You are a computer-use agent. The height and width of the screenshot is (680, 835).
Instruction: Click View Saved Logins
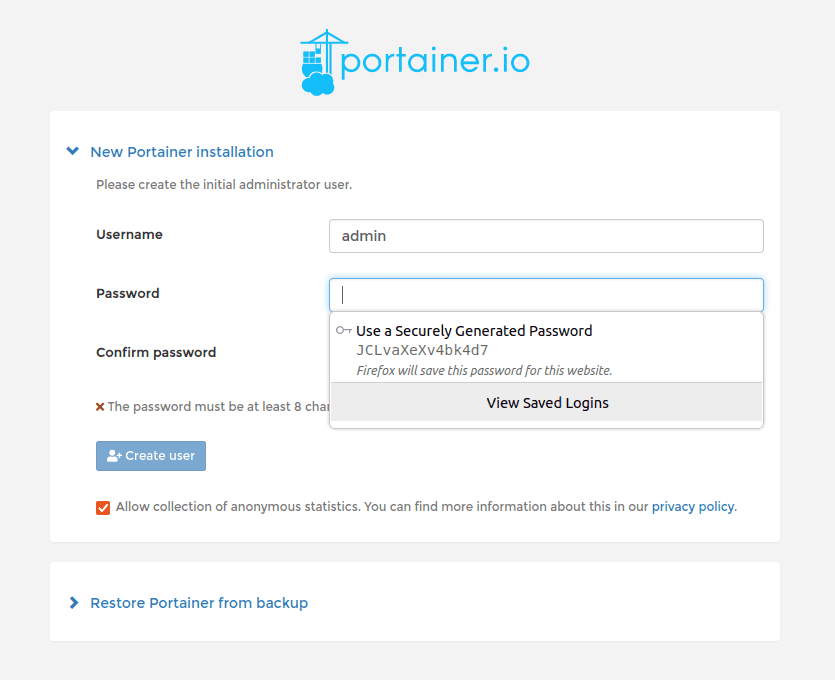tap(547, 402)
